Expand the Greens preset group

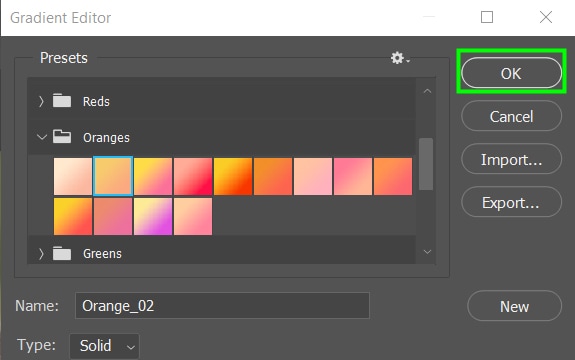tap(41, 253)
